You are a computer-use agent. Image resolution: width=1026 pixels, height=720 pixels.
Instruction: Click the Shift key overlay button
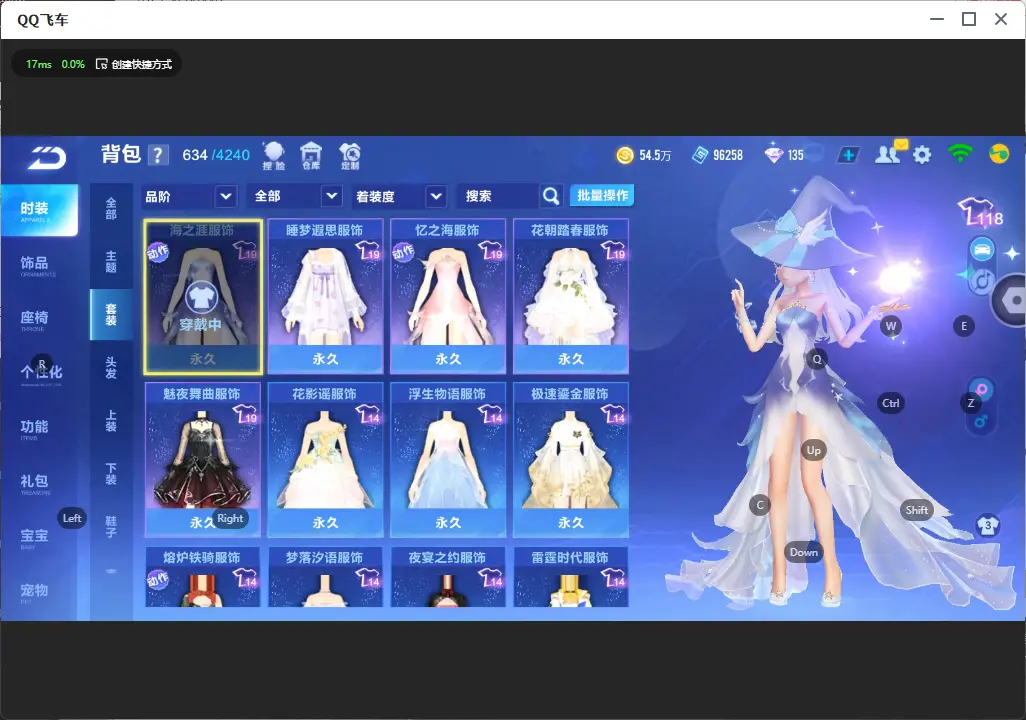coord(917,510)
